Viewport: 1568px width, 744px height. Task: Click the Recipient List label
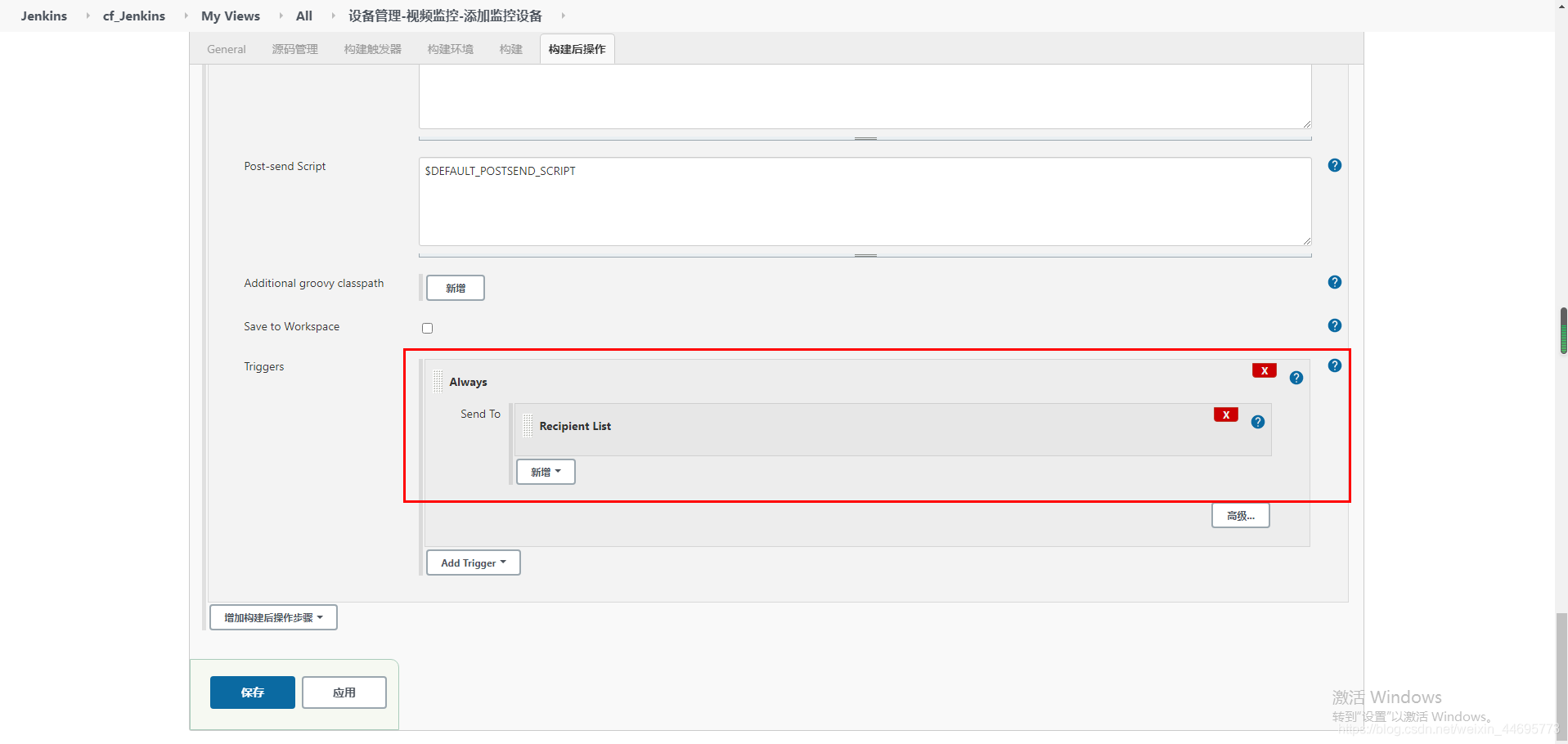[x=575, y=426]
